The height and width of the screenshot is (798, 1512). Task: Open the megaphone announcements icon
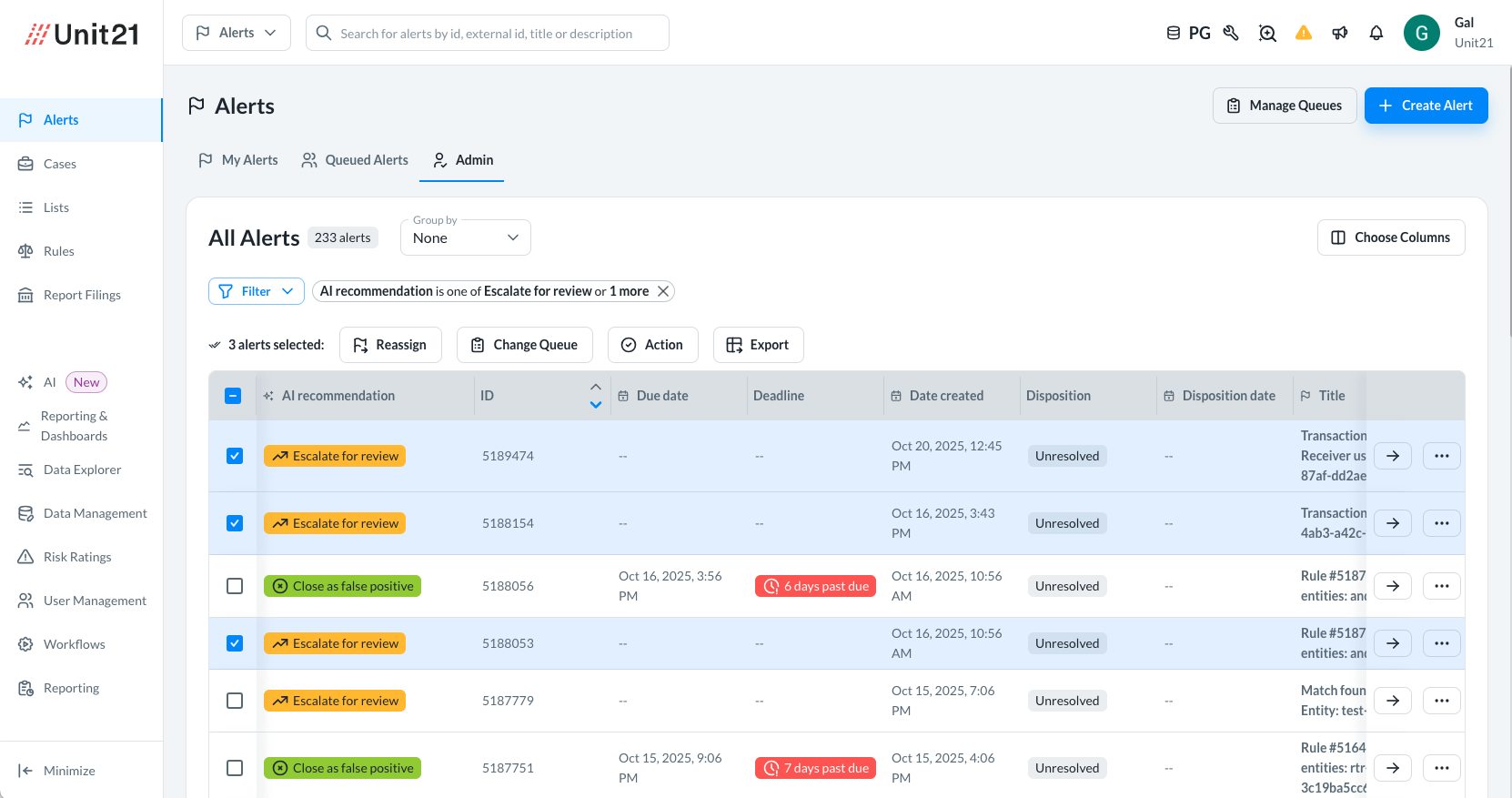pos(1340,33)
